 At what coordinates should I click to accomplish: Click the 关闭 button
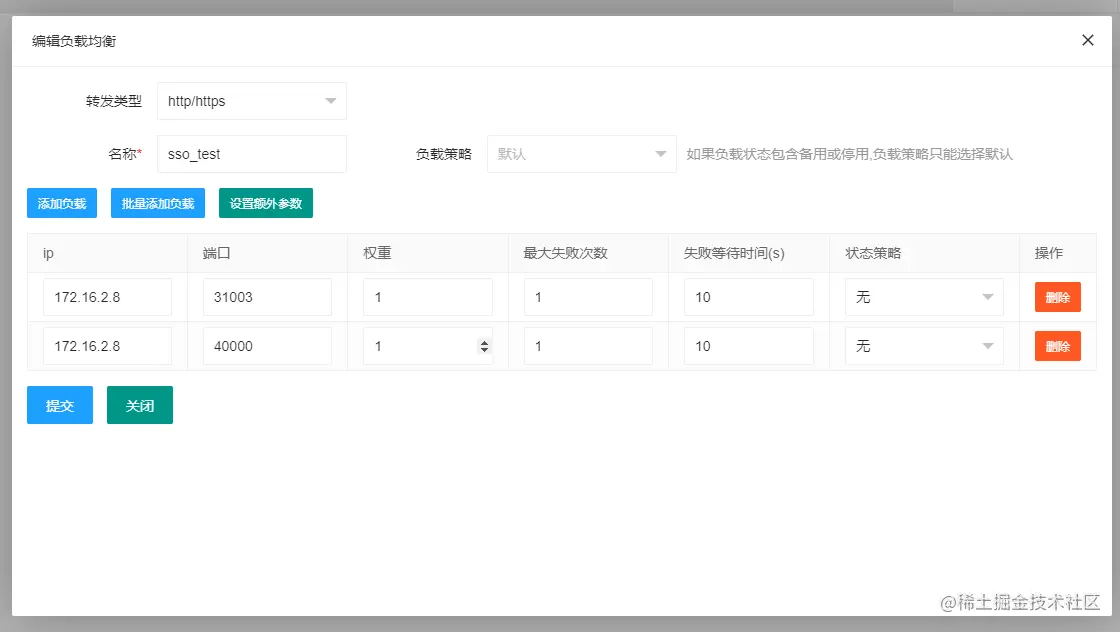pos(139,405)
